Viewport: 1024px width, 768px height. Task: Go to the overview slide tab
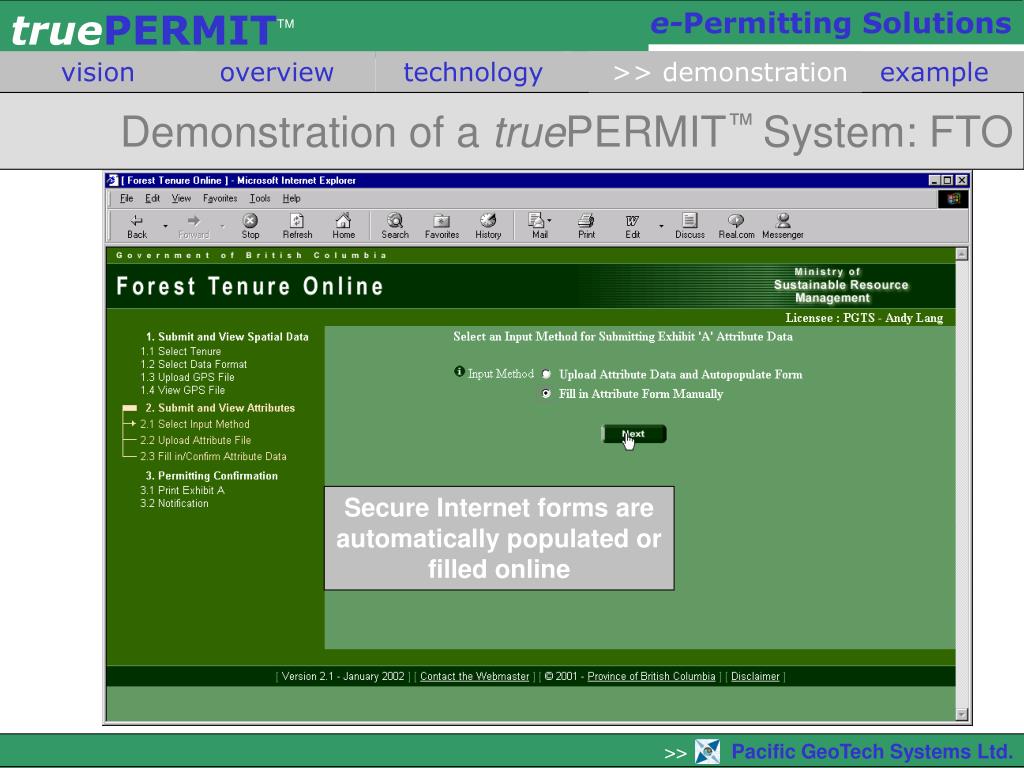pyautogui.click(x=276, y=72)
